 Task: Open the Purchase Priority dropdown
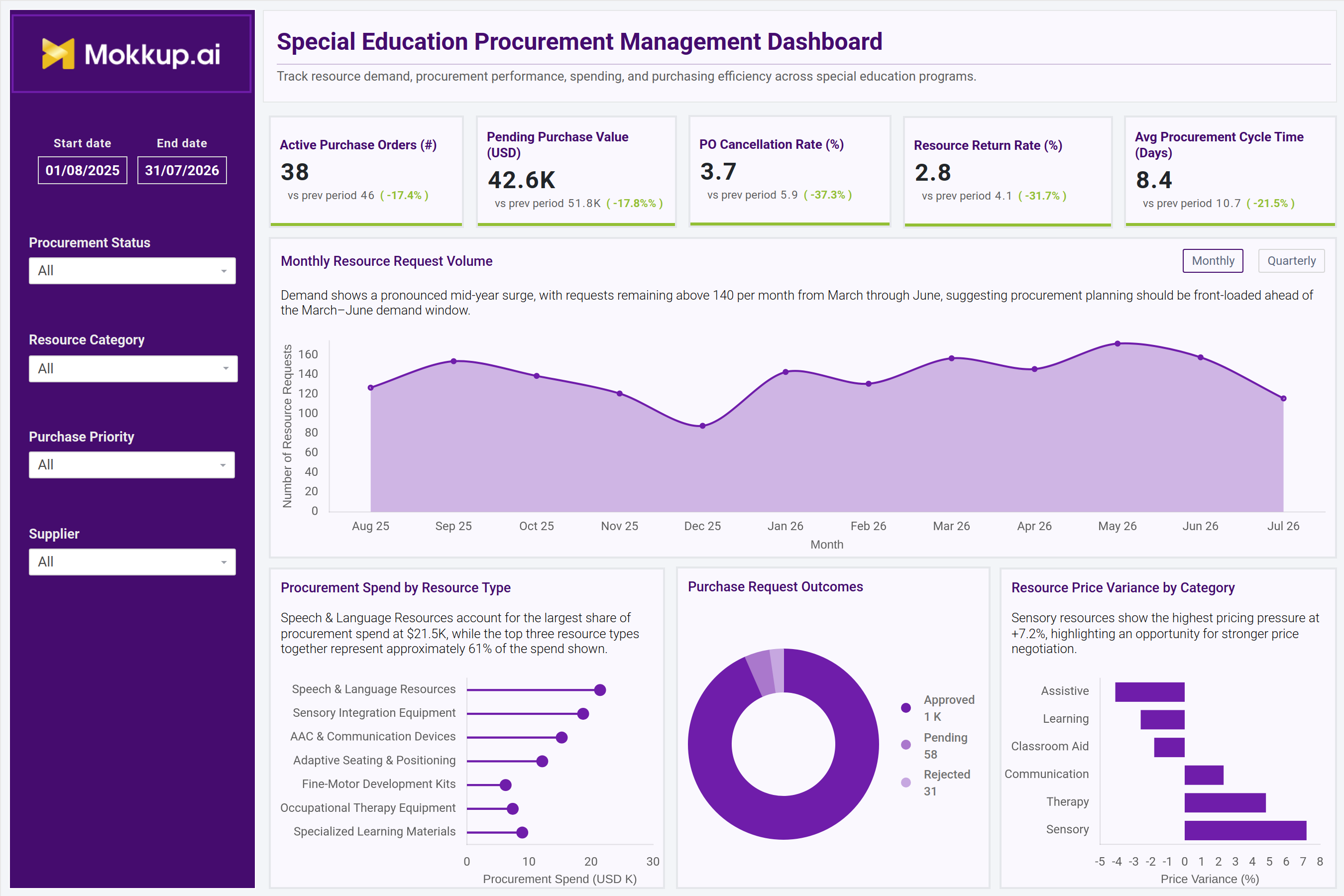click(x=132, y=464)
